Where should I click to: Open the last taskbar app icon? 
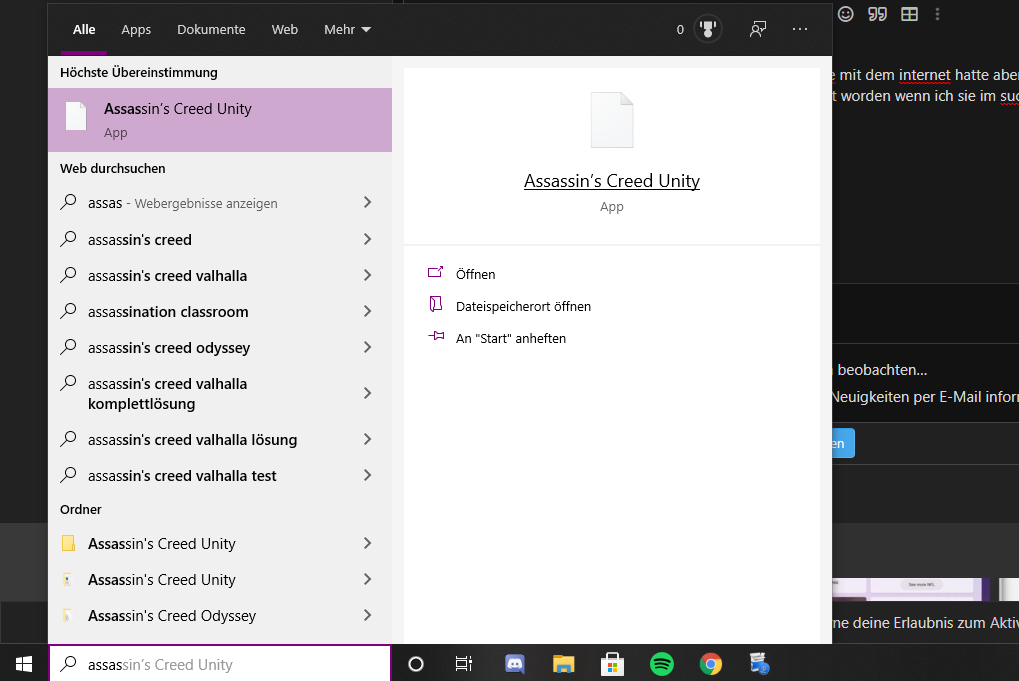759,663
